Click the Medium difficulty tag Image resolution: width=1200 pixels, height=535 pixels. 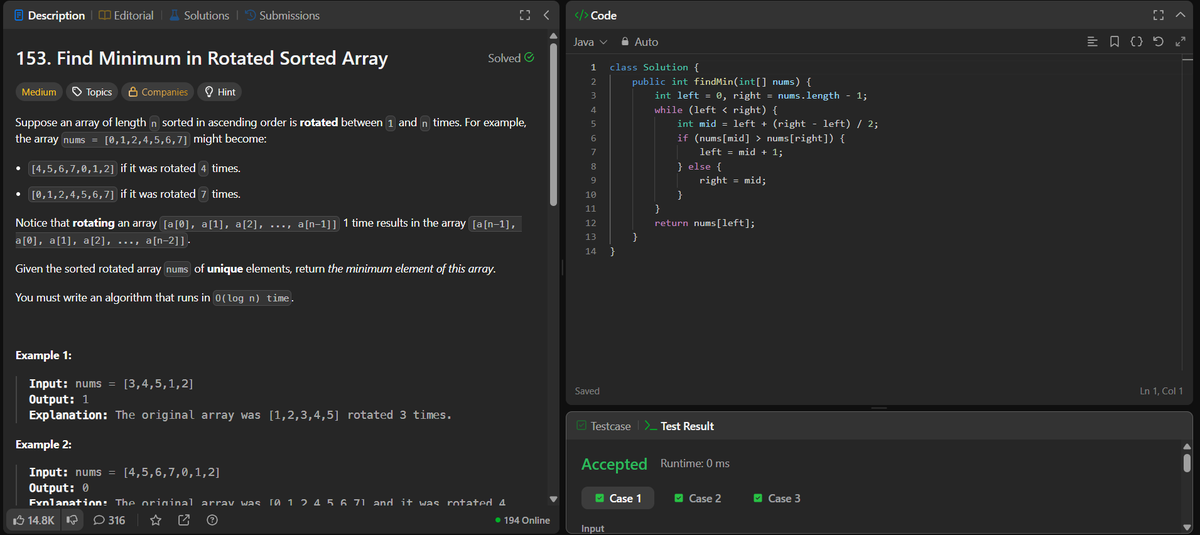tap(39, 92)
